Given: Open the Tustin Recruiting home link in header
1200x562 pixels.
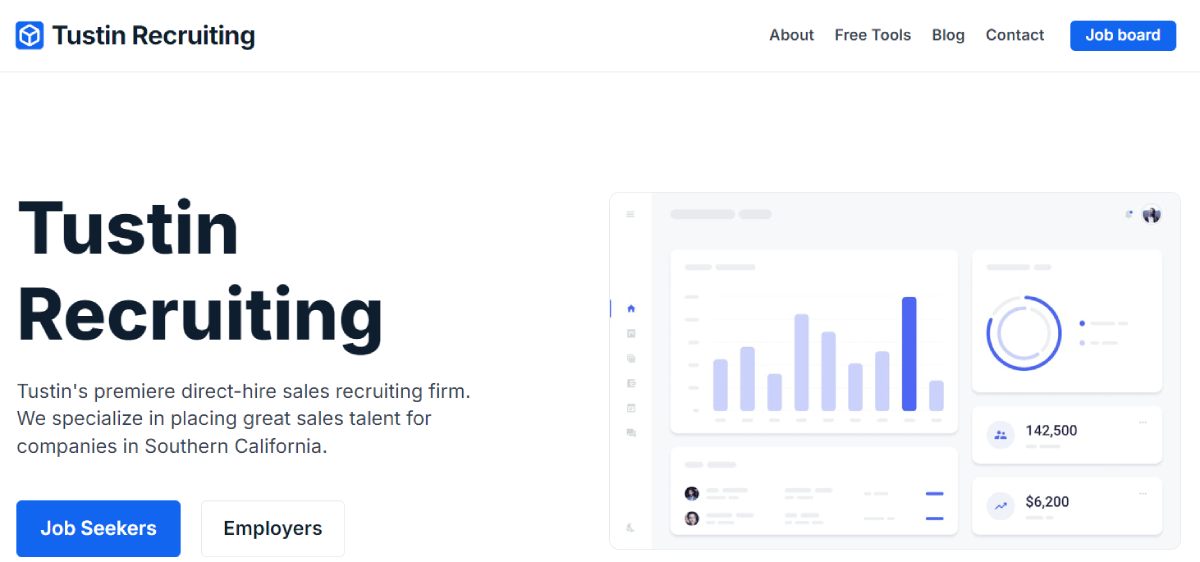Looking at the screenshot, I should pos(136,36).
